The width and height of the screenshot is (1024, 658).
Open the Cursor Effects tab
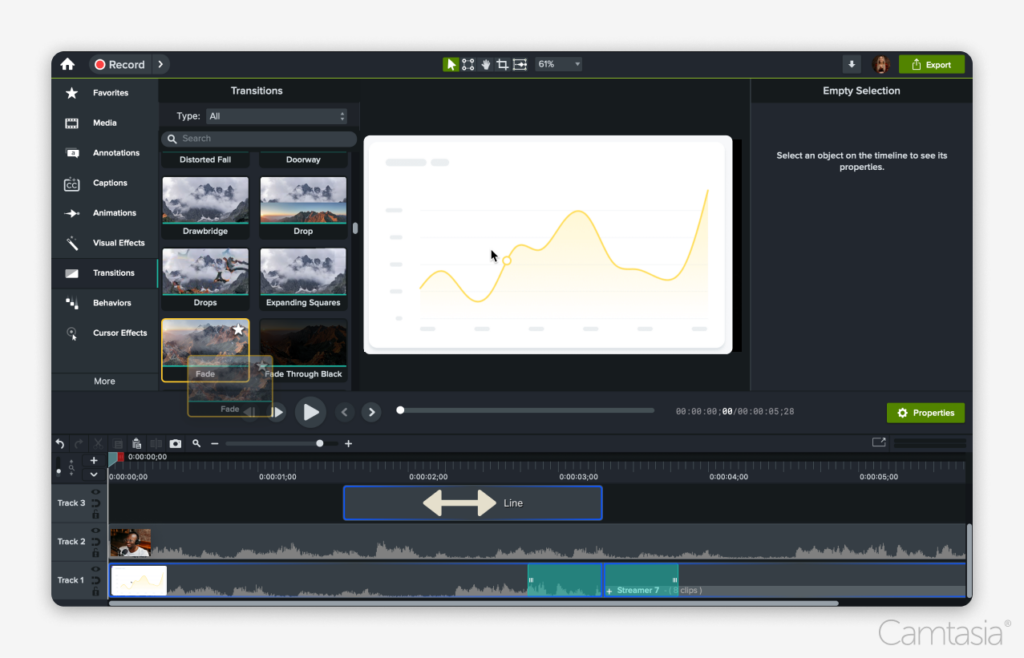point(104,333)
